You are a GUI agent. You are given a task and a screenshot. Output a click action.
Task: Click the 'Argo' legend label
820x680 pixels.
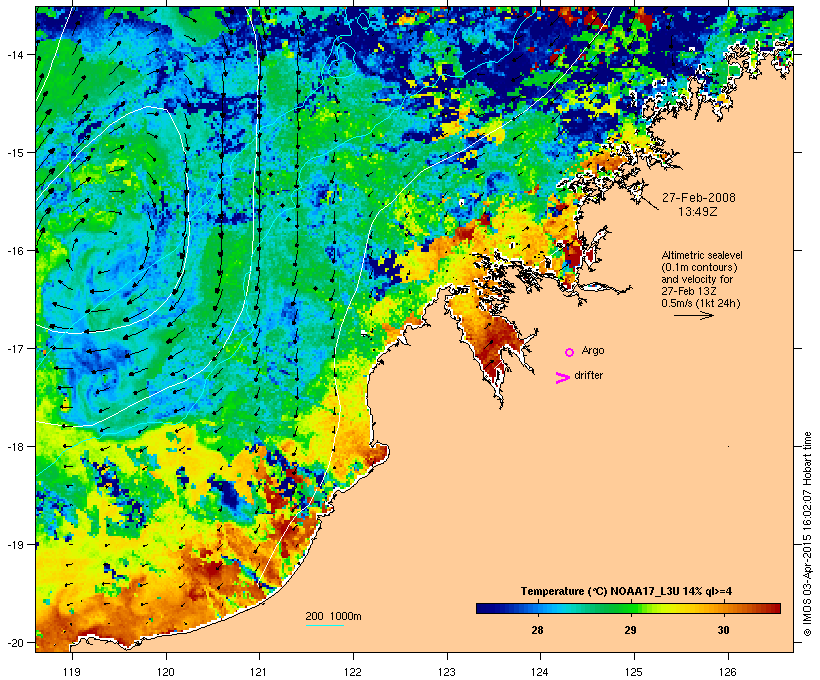point(593,350)
